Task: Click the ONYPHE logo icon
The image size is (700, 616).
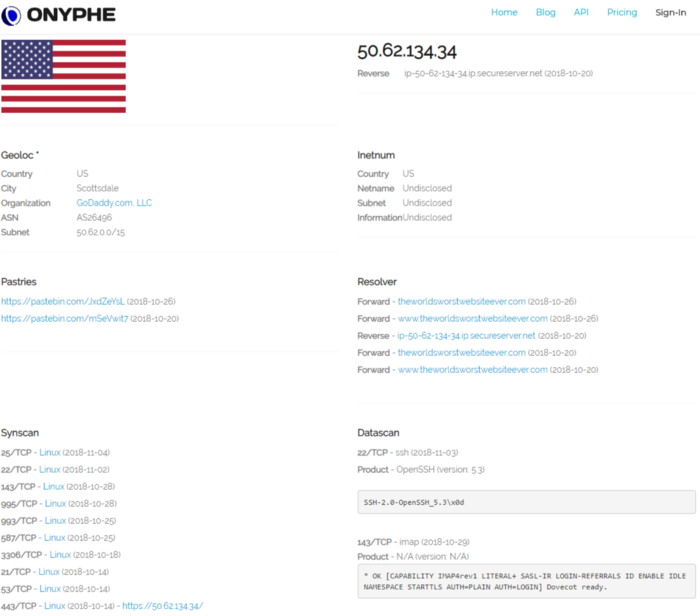Action: [x=11, y=16]
